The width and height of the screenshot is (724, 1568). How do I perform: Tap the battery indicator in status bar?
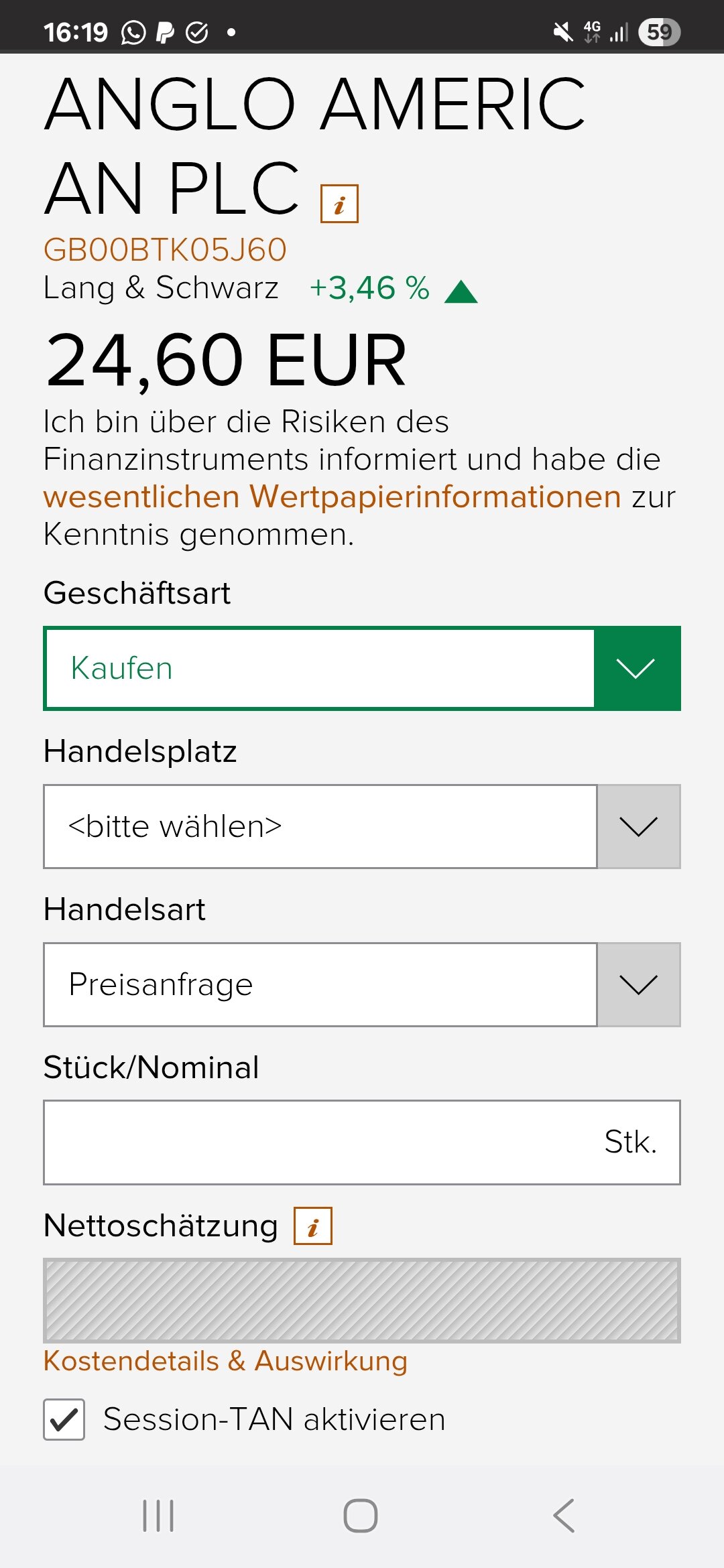(x=659, y=32)
